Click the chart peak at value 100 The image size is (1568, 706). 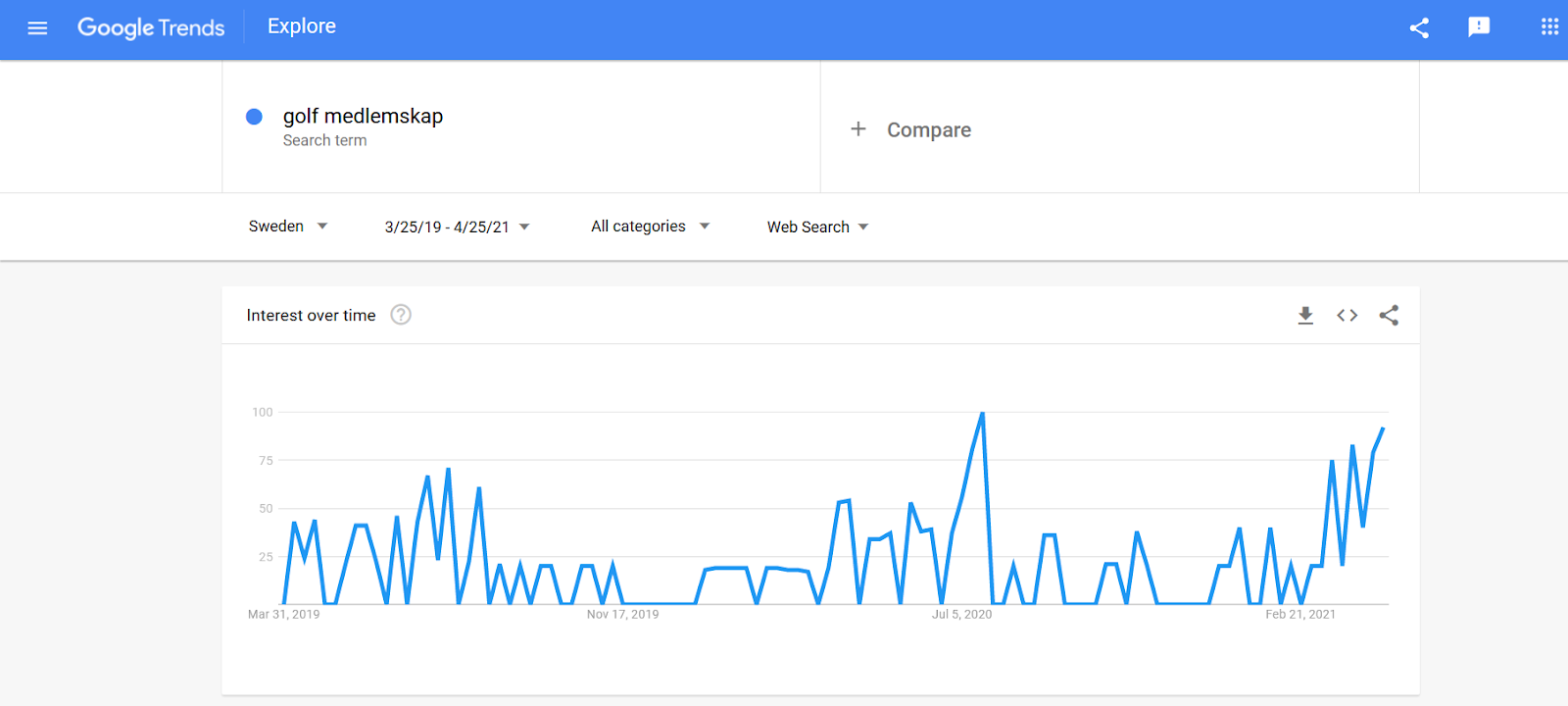pos(982,414)
